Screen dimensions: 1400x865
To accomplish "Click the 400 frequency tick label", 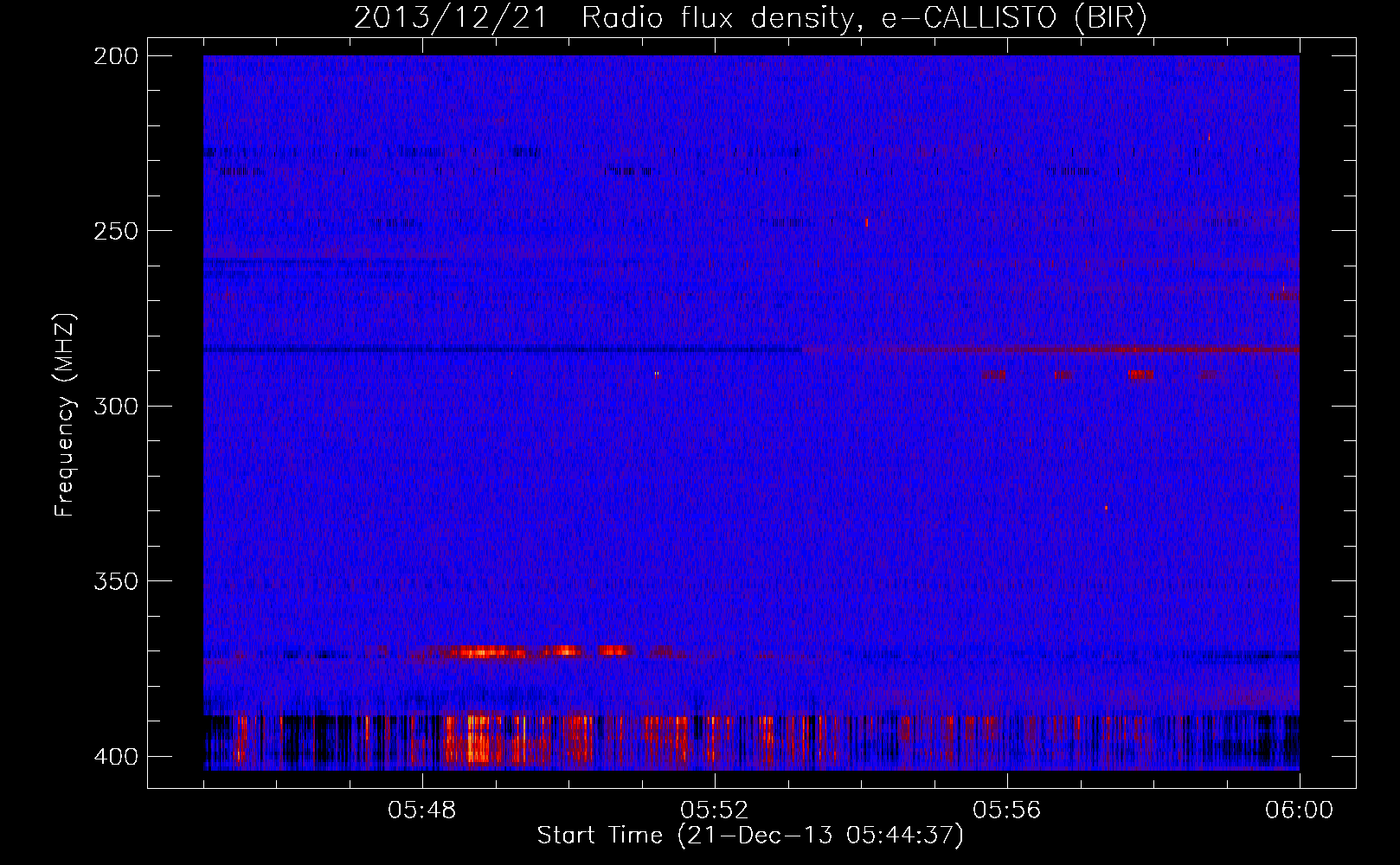I will (115, 757).
